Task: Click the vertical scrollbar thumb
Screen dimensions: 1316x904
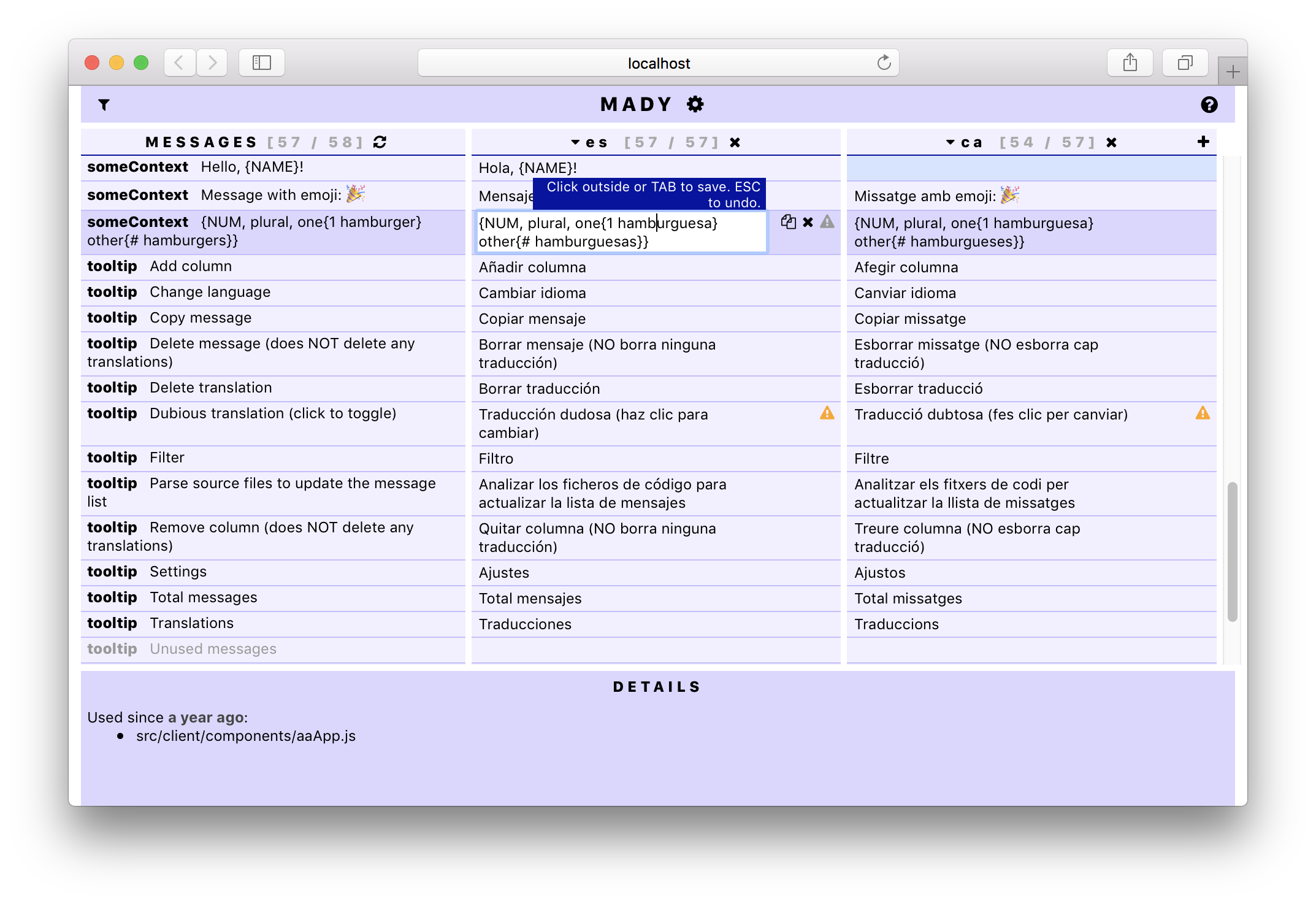Action: point(1232,552)
